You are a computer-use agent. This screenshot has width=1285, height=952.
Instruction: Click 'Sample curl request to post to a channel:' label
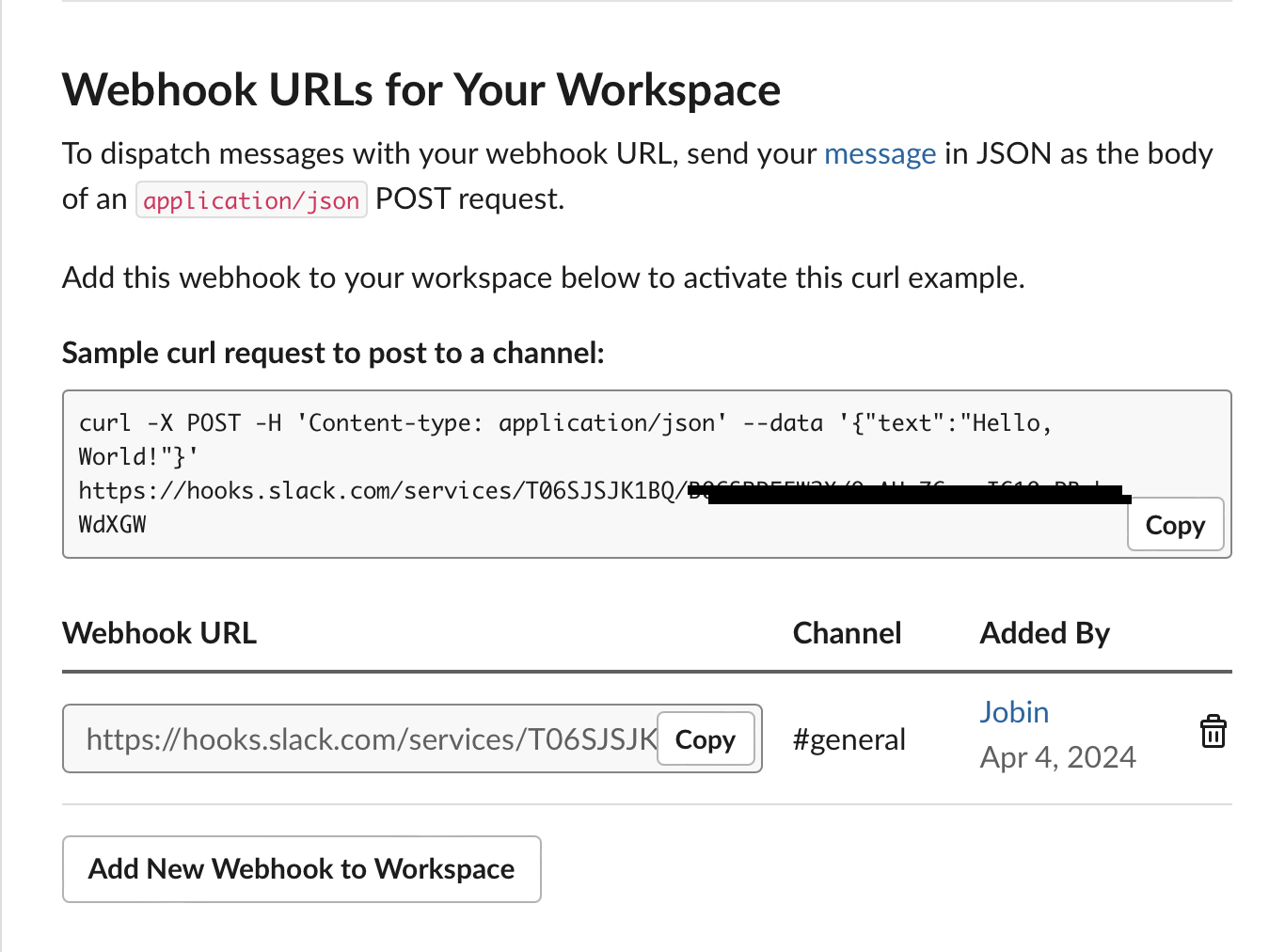pos(333,353)
